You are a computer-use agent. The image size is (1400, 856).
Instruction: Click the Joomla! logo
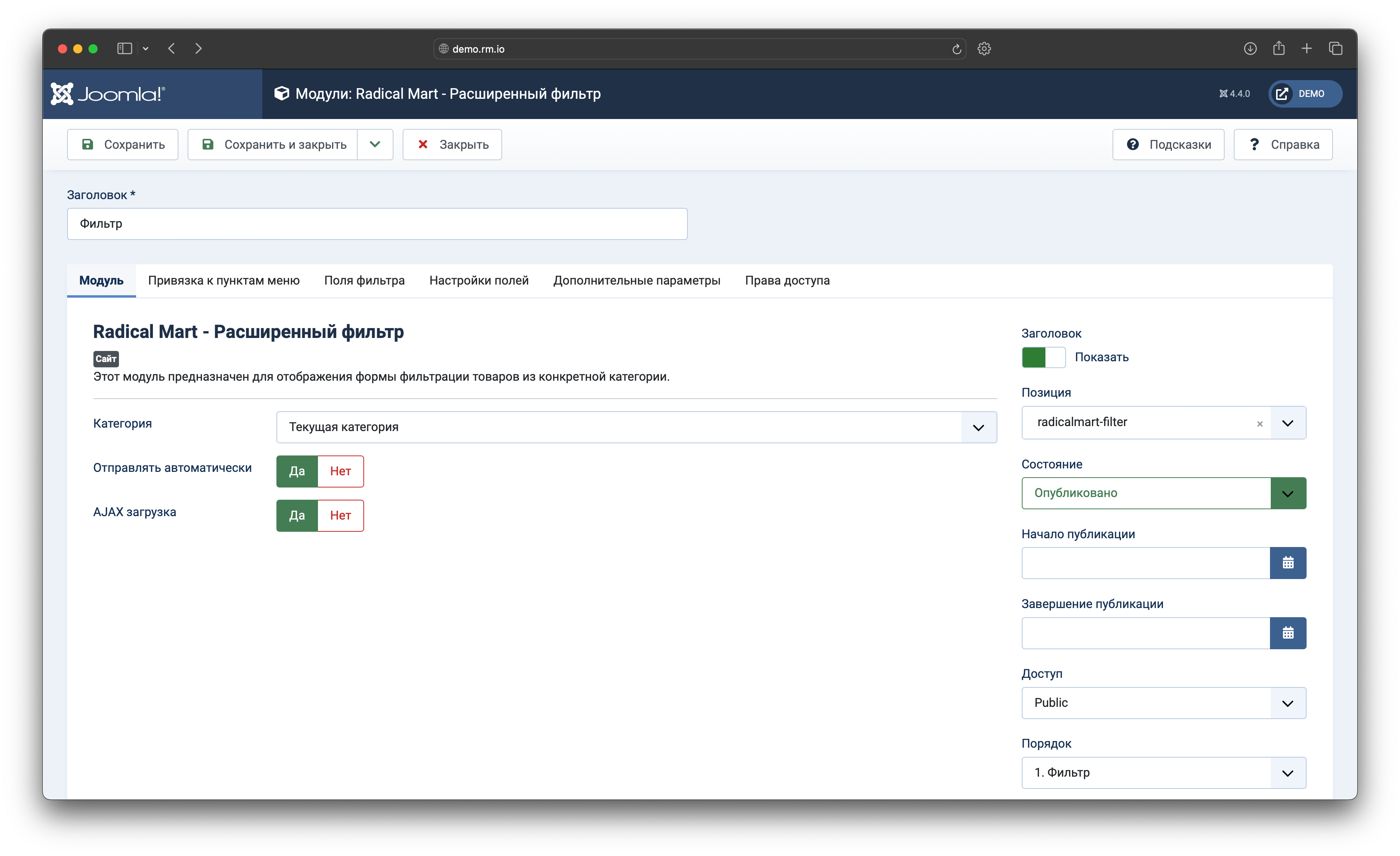point(108,94)
